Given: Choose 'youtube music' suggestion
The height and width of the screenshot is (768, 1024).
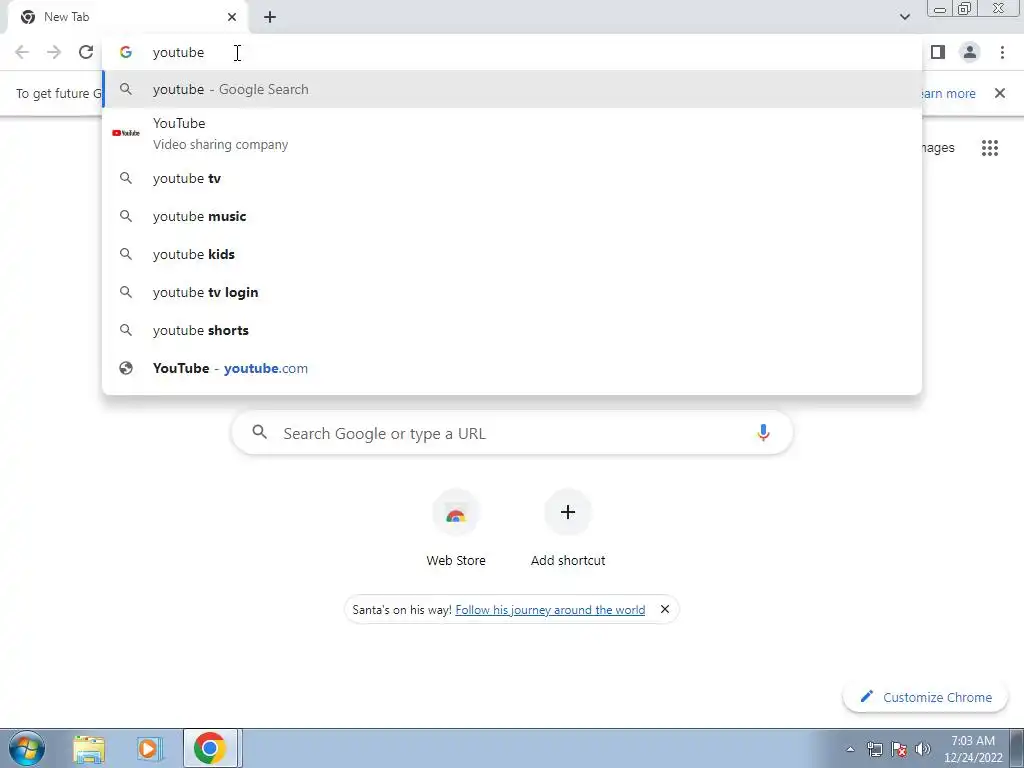Looking at the screenshot, I should click(x=512, y=216).
